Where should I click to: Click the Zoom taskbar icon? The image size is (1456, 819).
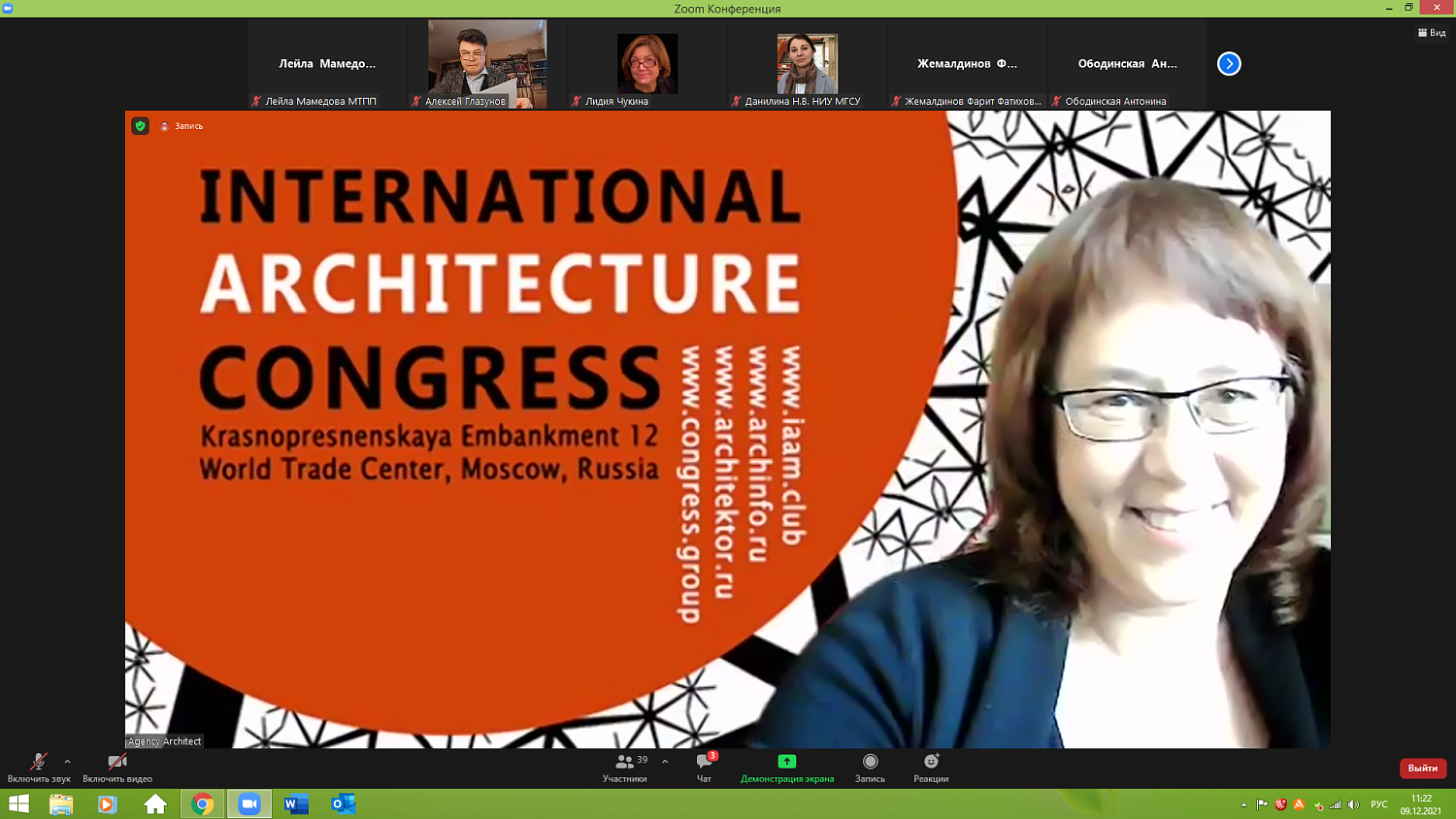[249, 804]
